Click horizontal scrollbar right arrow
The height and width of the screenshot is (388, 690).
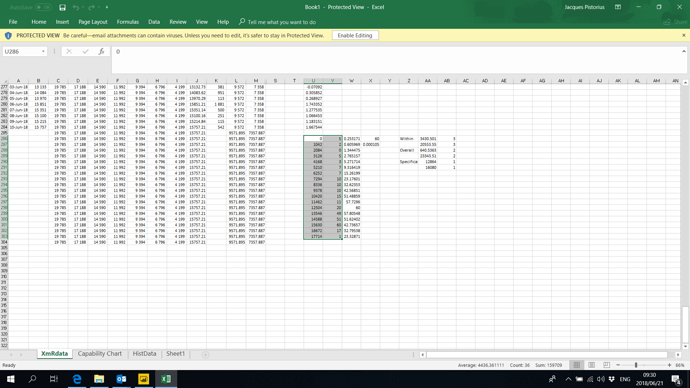tap(678, 355)
